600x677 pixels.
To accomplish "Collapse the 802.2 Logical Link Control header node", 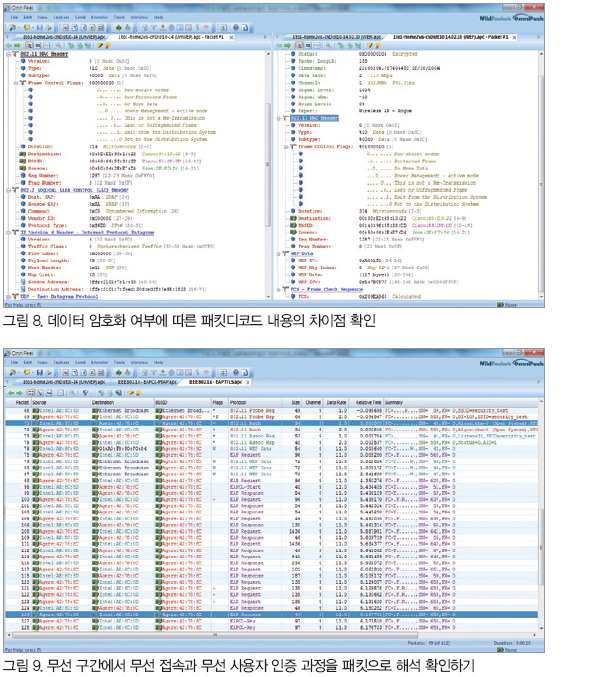I will click(x=10, y=189).
